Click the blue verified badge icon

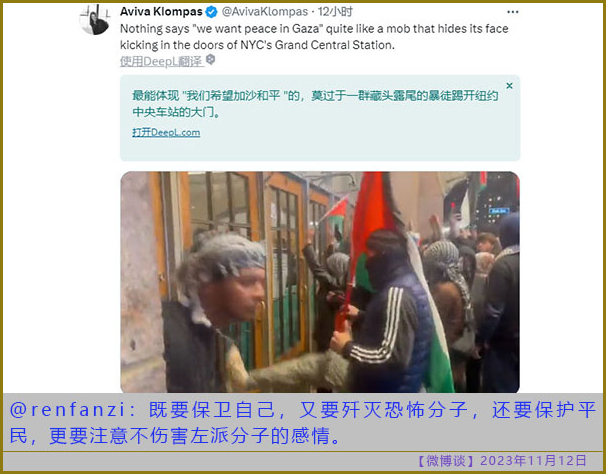[211, 12]
